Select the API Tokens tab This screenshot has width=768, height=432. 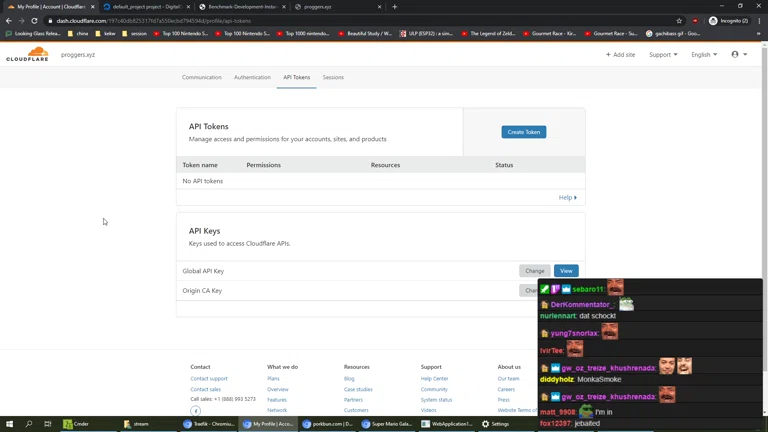coord(296,77)
